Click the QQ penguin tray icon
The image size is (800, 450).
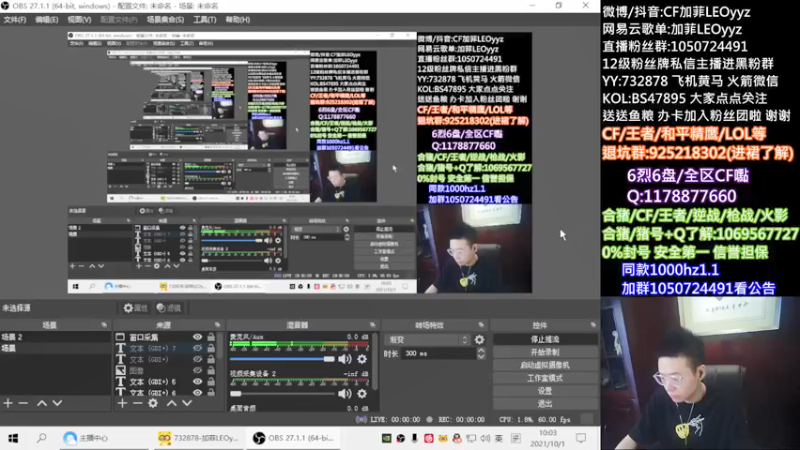click(x=457, y=438)
